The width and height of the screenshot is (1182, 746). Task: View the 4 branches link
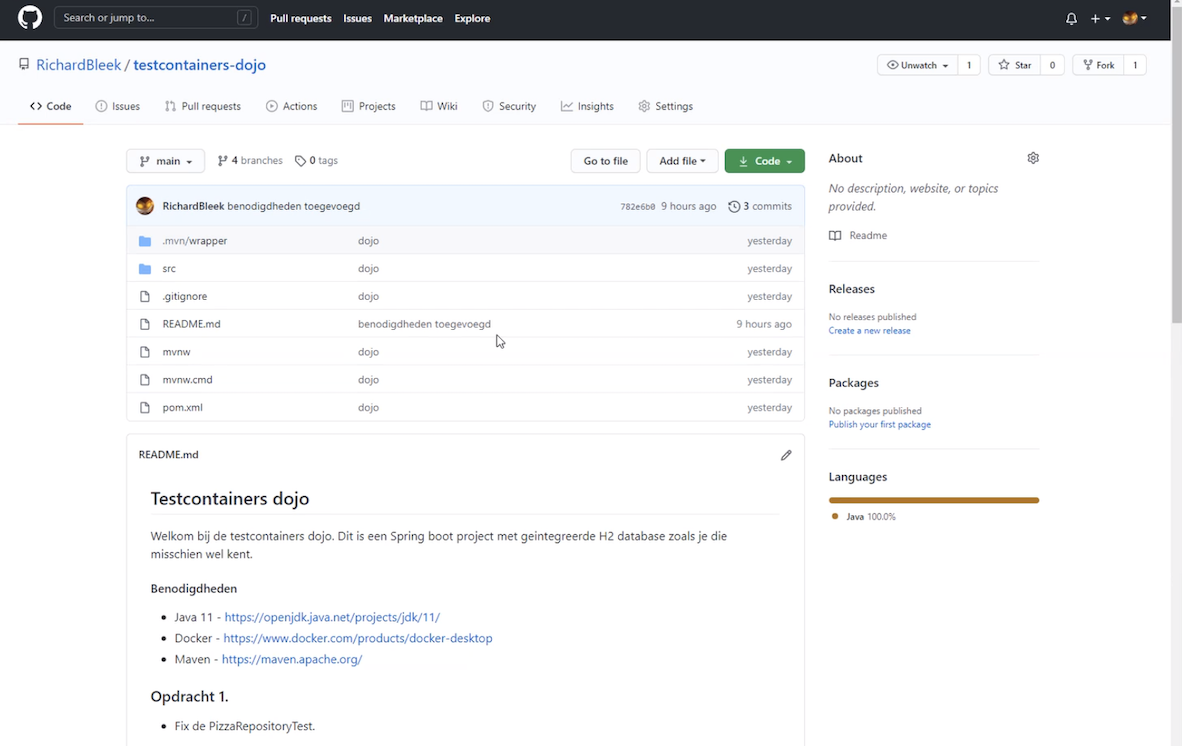pyautogui.click(x=250, y=161)
